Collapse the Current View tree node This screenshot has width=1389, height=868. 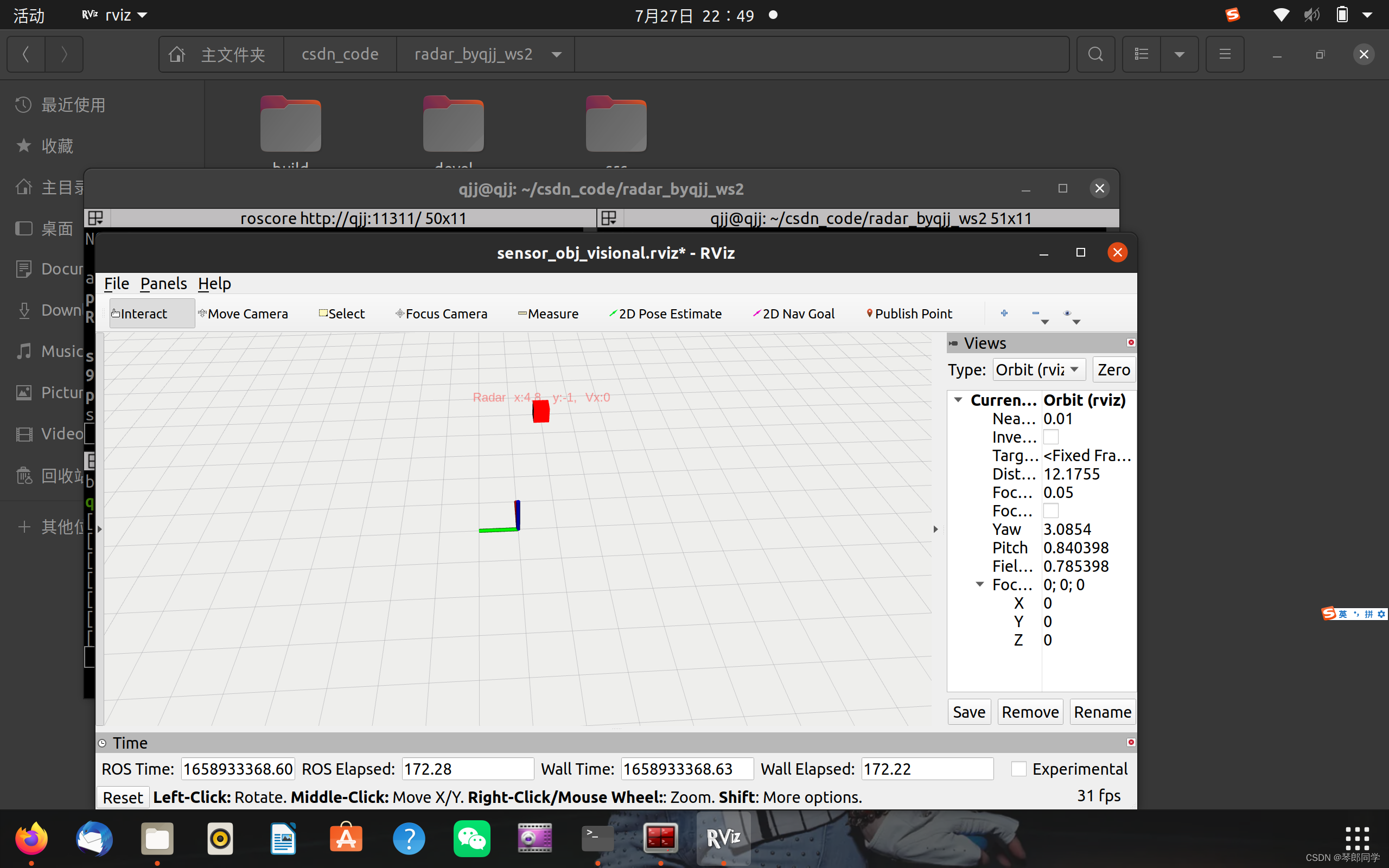pos(958,400)
